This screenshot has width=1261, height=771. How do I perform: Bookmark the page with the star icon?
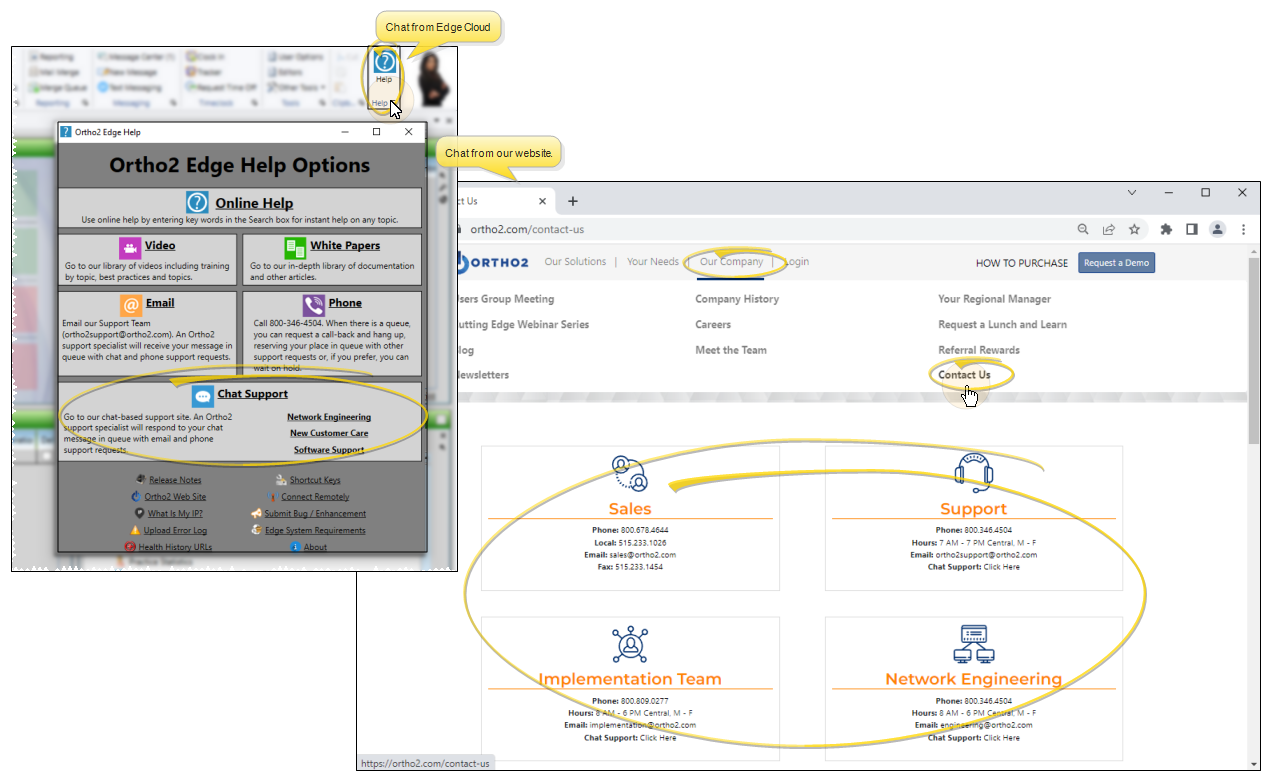tap(1134, 229)
